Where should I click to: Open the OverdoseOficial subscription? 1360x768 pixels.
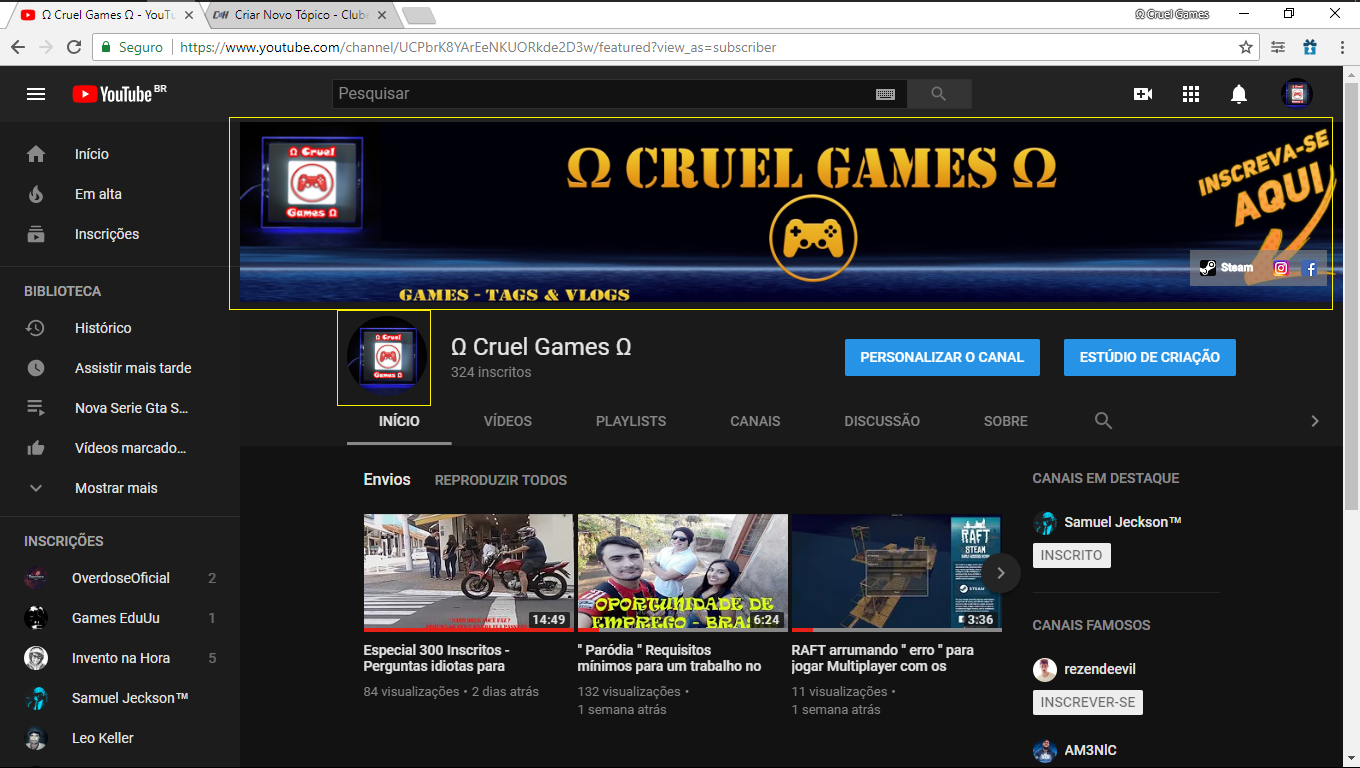[120, 578]
